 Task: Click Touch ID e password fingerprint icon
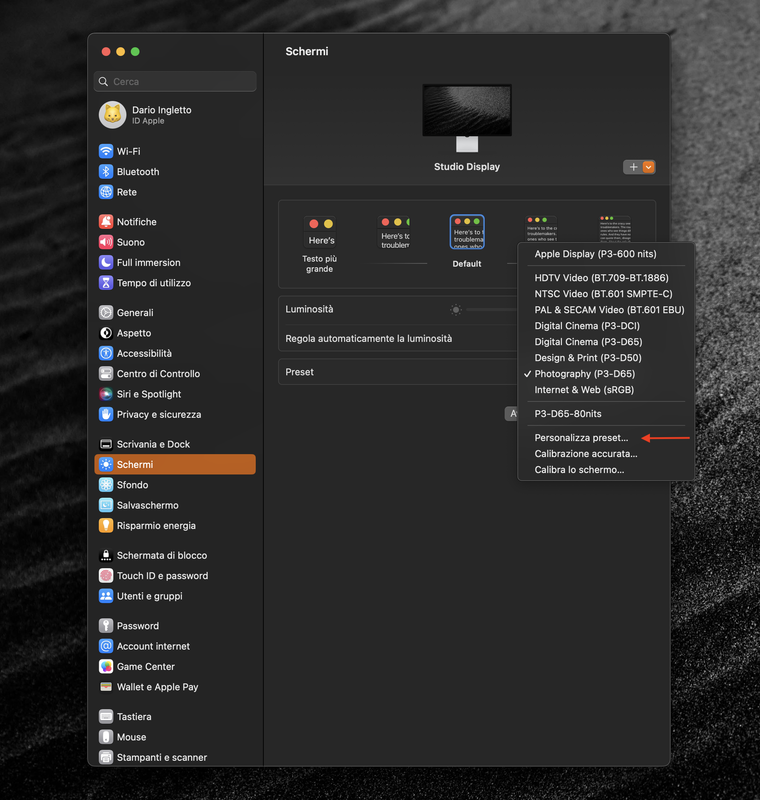click(x=106, y=576)
